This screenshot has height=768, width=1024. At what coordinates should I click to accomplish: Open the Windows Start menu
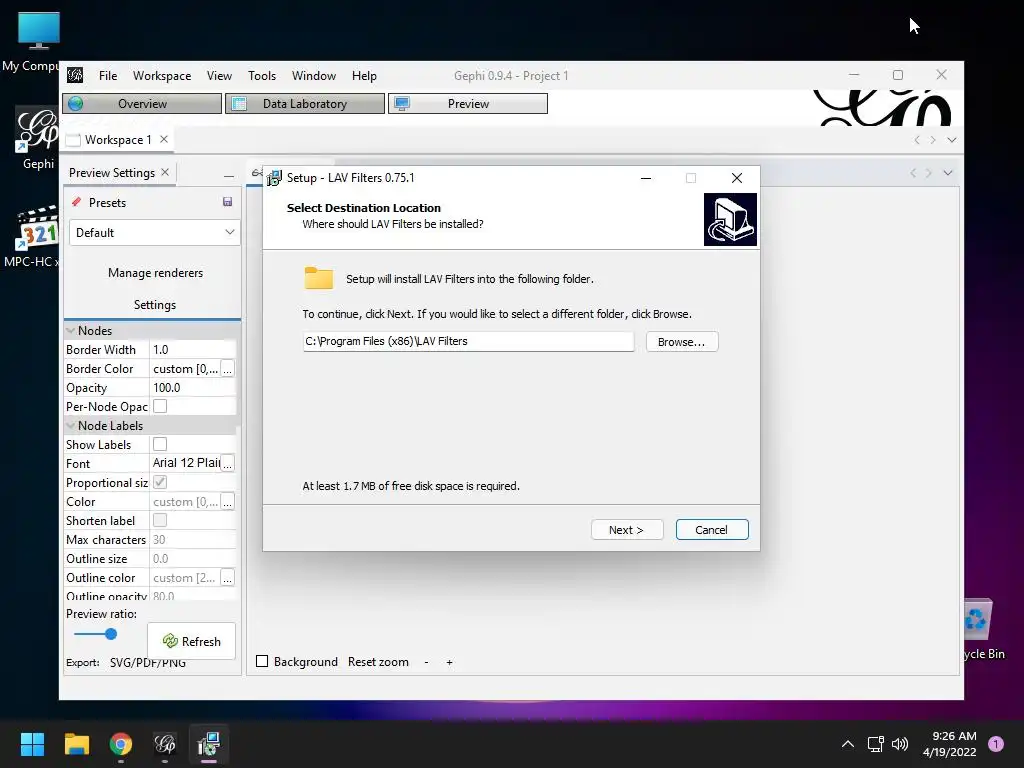[x=32, y=744]
